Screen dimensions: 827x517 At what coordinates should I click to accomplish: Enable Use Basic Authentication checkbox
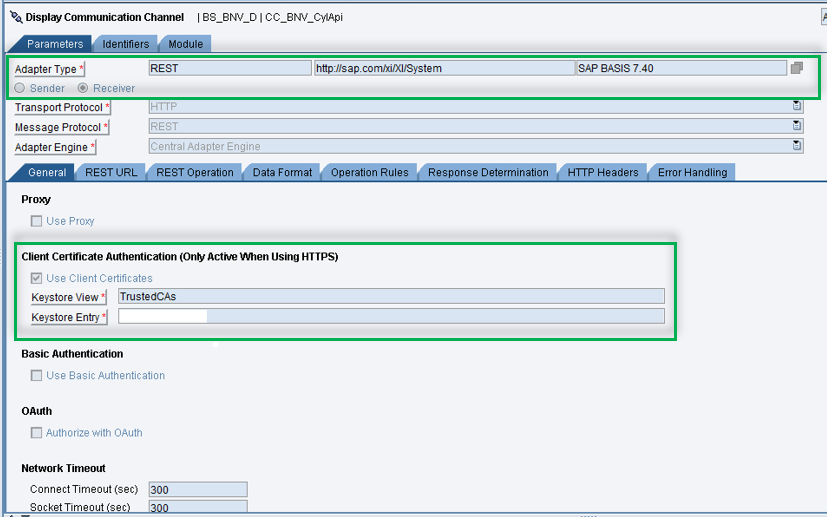click(x=36, y=376)
